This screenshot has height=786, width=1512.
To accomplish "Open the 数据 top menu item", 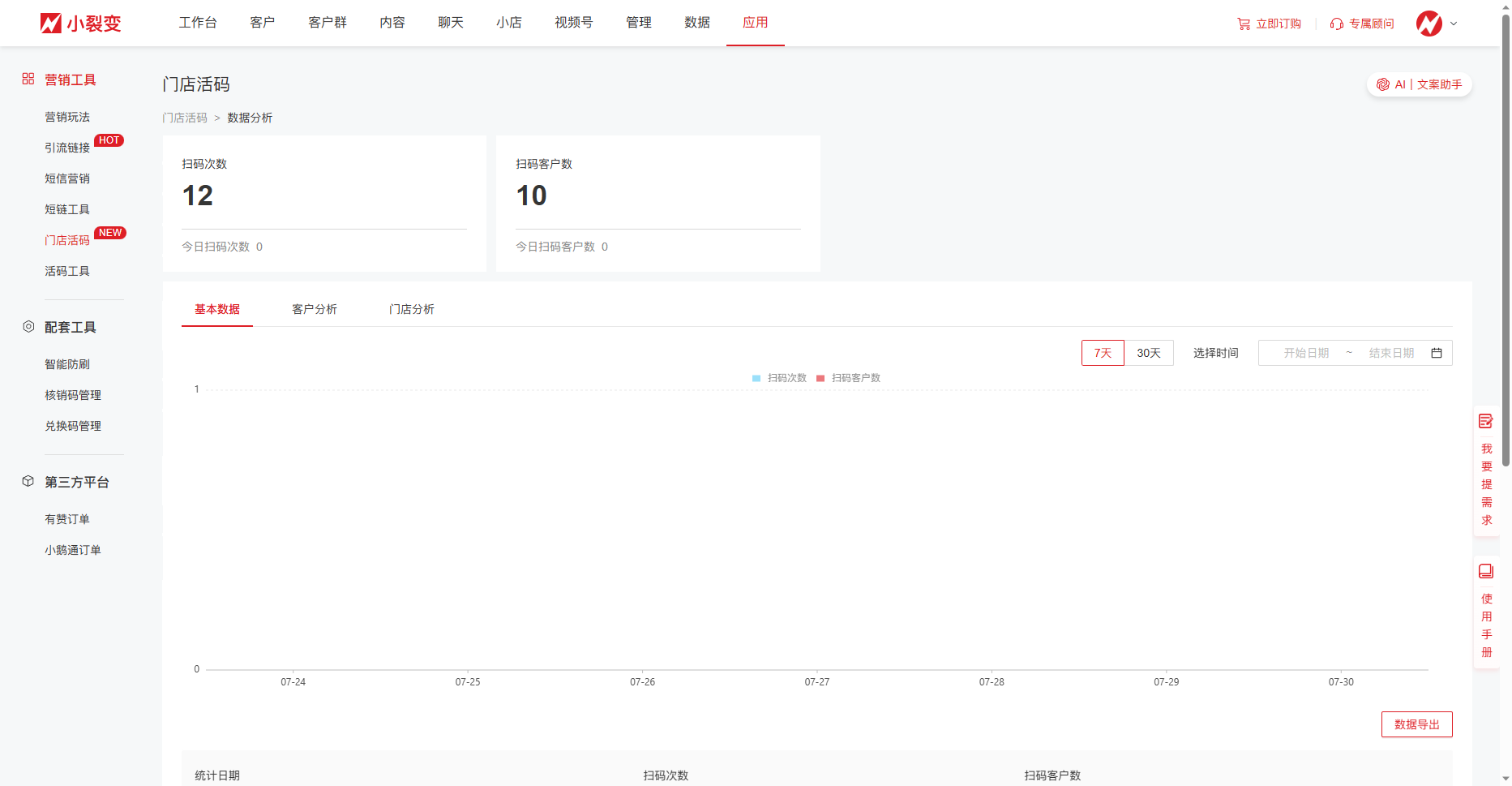I will [x=696, y=23].
